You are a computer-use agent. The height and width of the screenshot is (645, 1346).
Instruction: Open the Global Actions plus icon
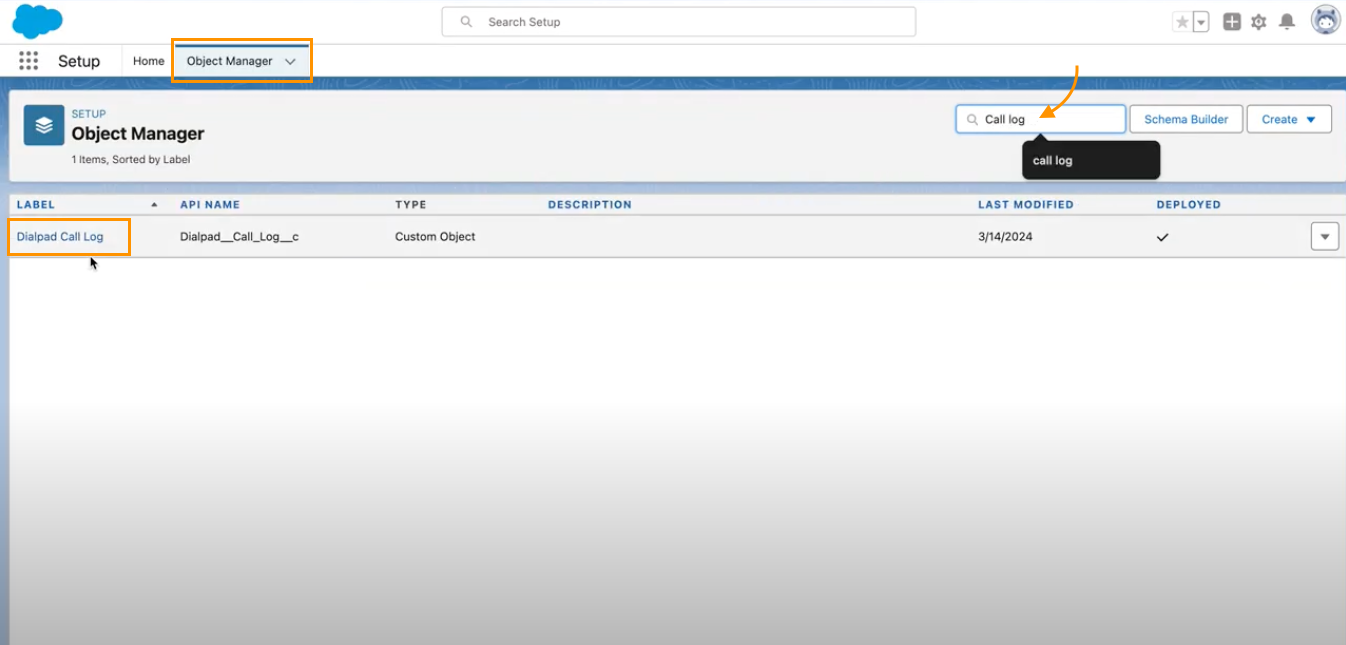[x=1232, y=22]
